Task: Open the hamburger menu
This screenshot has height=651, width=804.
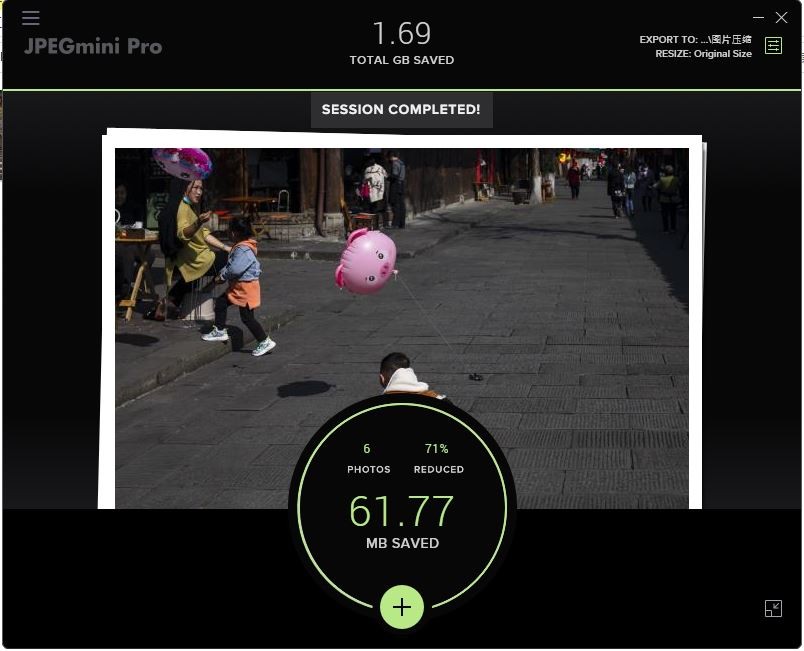Action: (31, 18)
